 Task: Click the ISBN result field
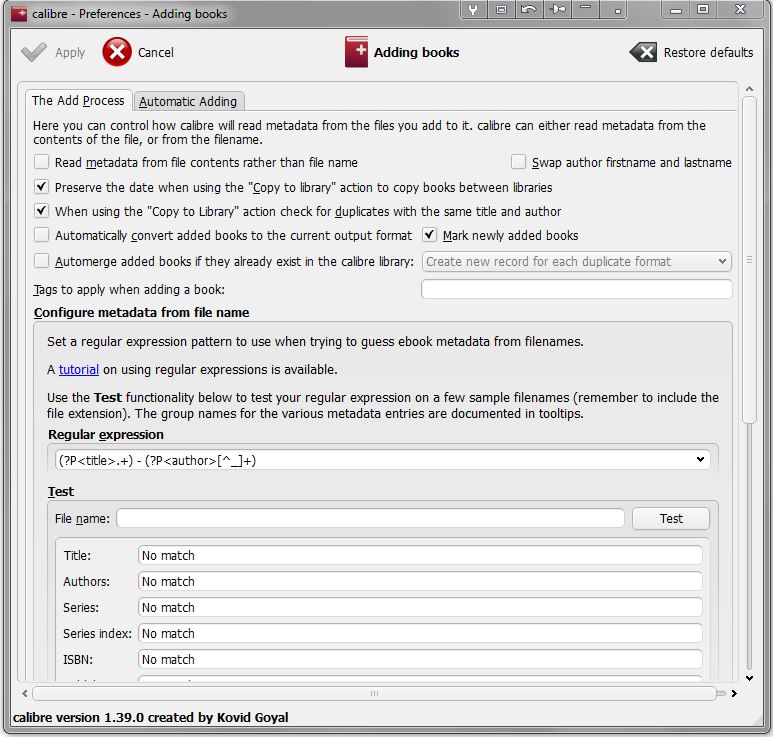[x=420, y=659]
